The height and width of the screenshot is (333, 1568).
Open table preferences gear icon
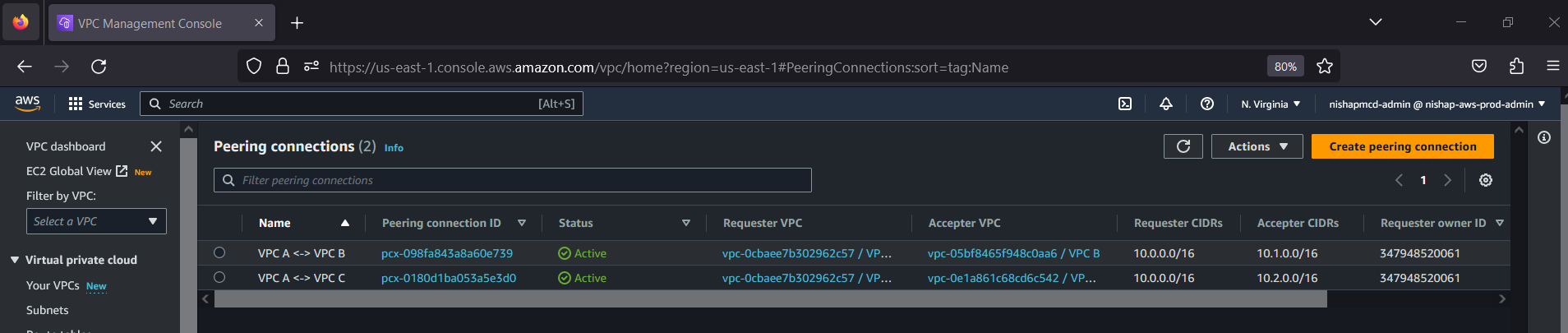1486,180
